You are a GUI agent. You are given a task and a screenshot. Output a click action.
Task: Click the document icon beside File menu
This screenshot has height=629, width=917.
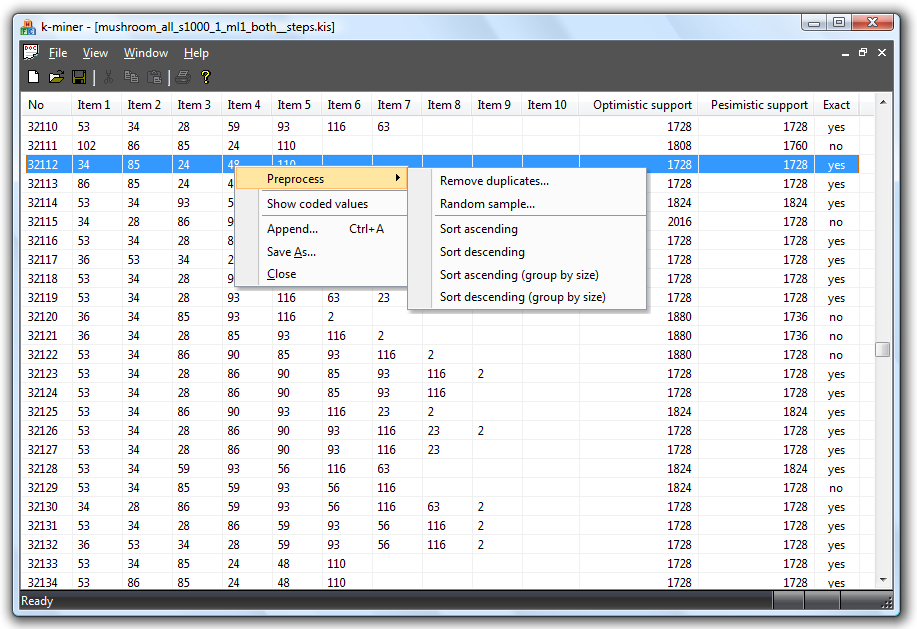(x=30, y=53)
